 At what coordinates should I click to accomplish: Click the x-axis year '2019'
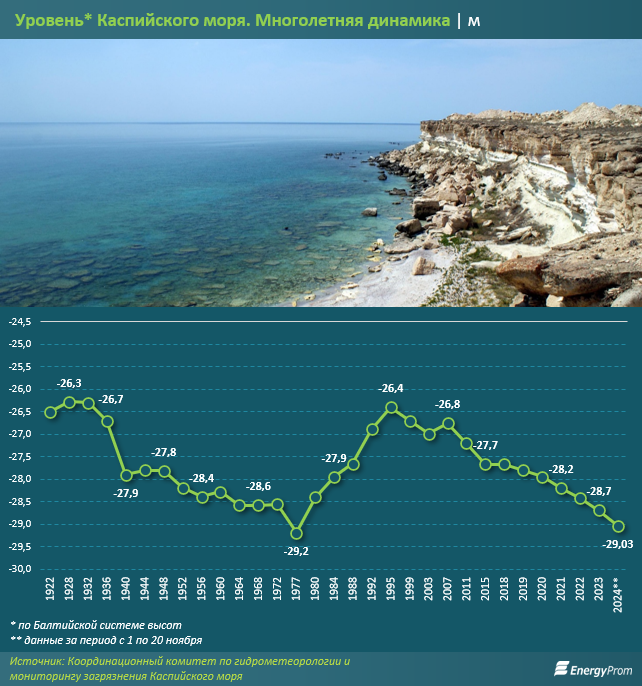pos(523,588)
